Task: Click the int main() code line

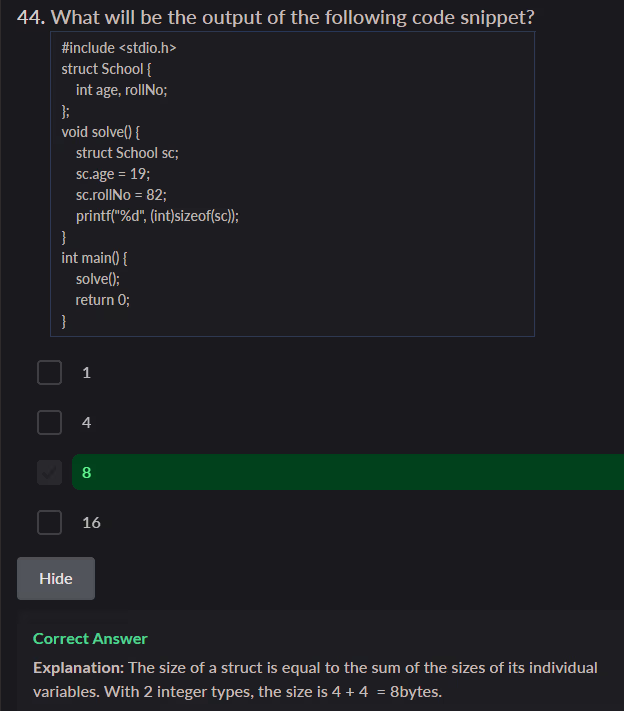Action: pos(94,258)
